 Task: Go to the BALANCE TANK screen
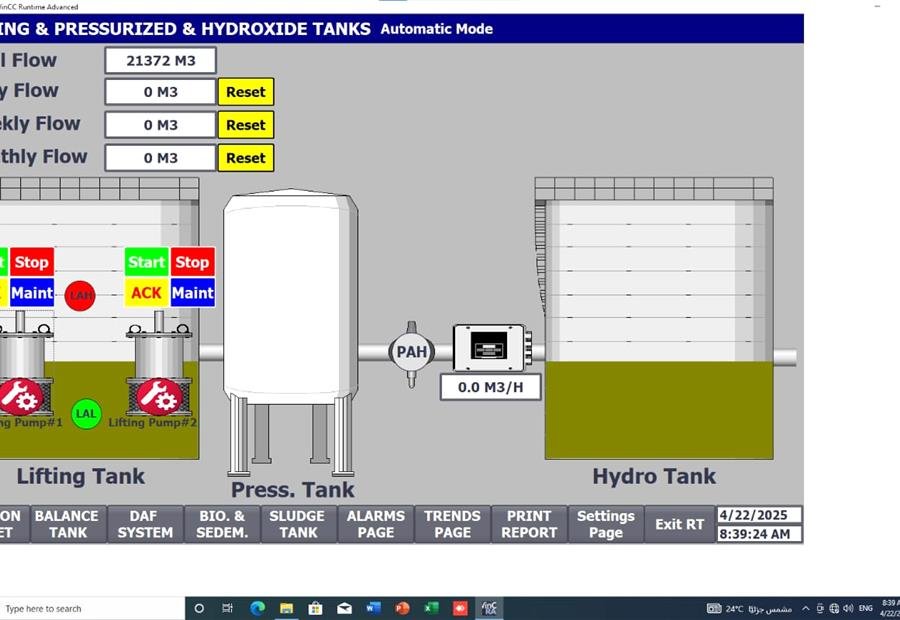[x=68, y=524]
